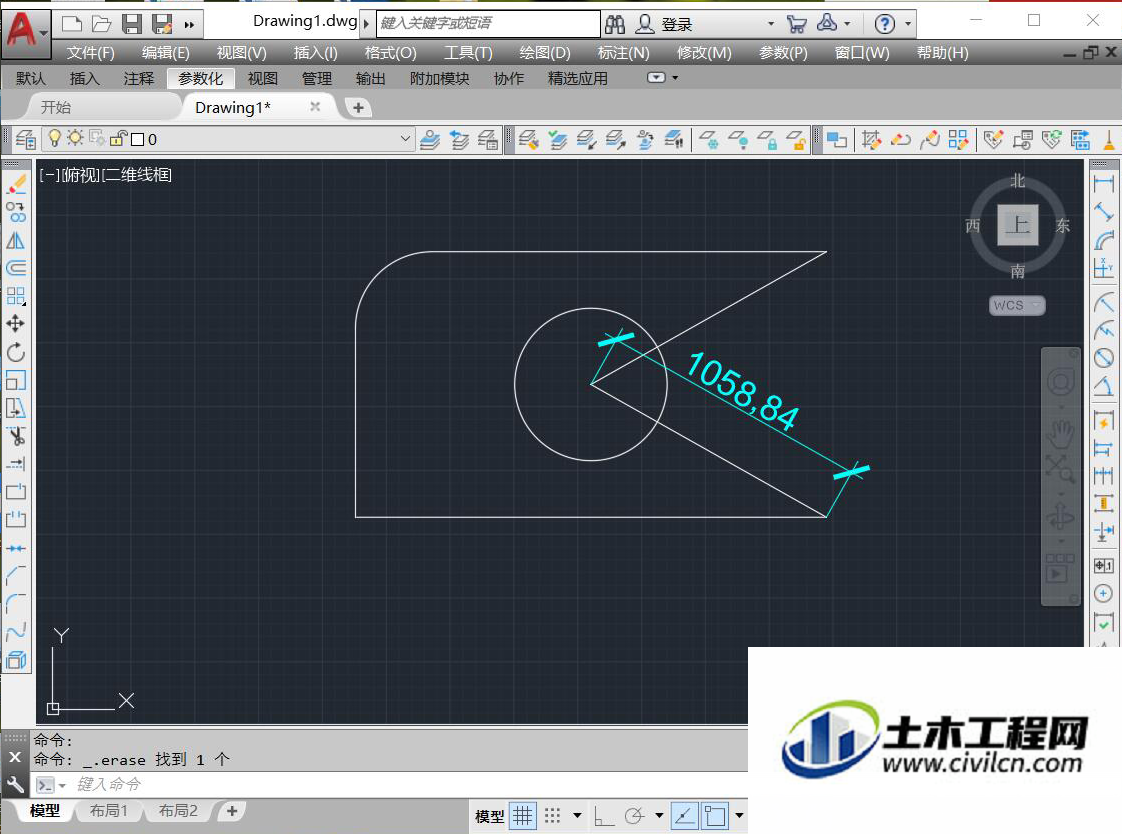Activate the Extend tool
The height and width of the screenshot is (834, 1122).
click(x=16, y=463)
